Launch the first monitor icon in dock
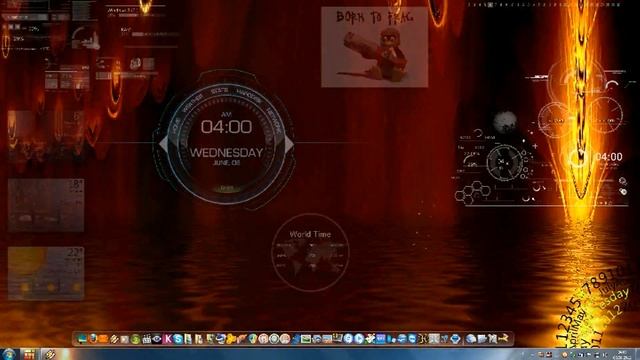Image resolution: width=640 pixels, height=360 pixels. click(82, 339)
